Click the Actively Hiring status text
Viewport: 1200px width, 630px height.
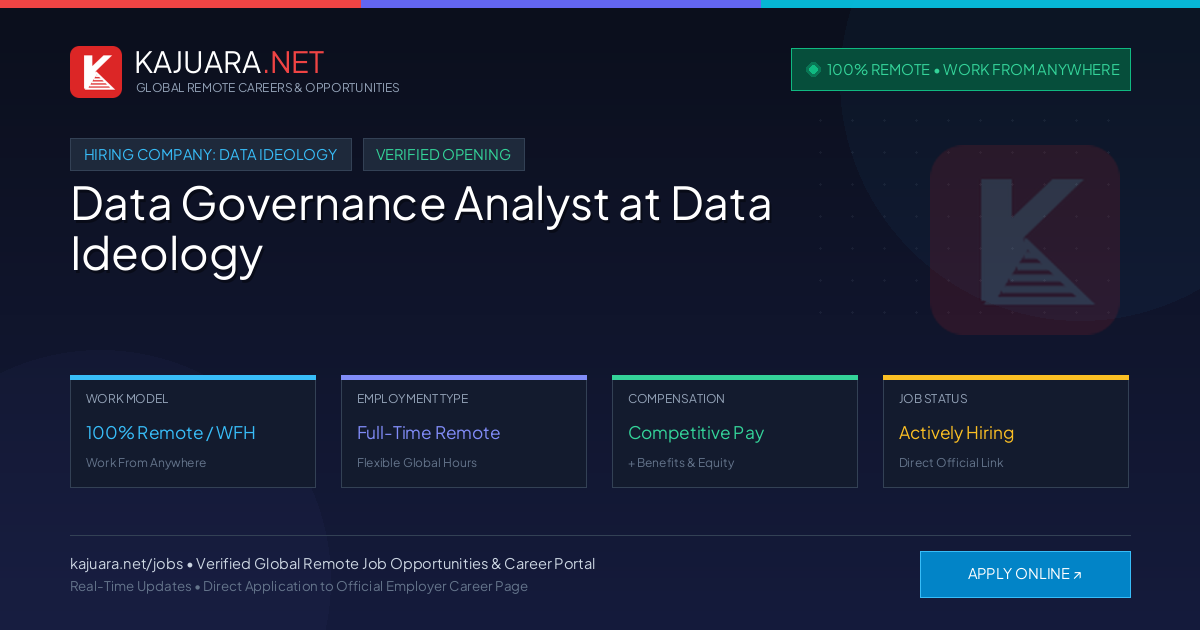pos(956,433)
